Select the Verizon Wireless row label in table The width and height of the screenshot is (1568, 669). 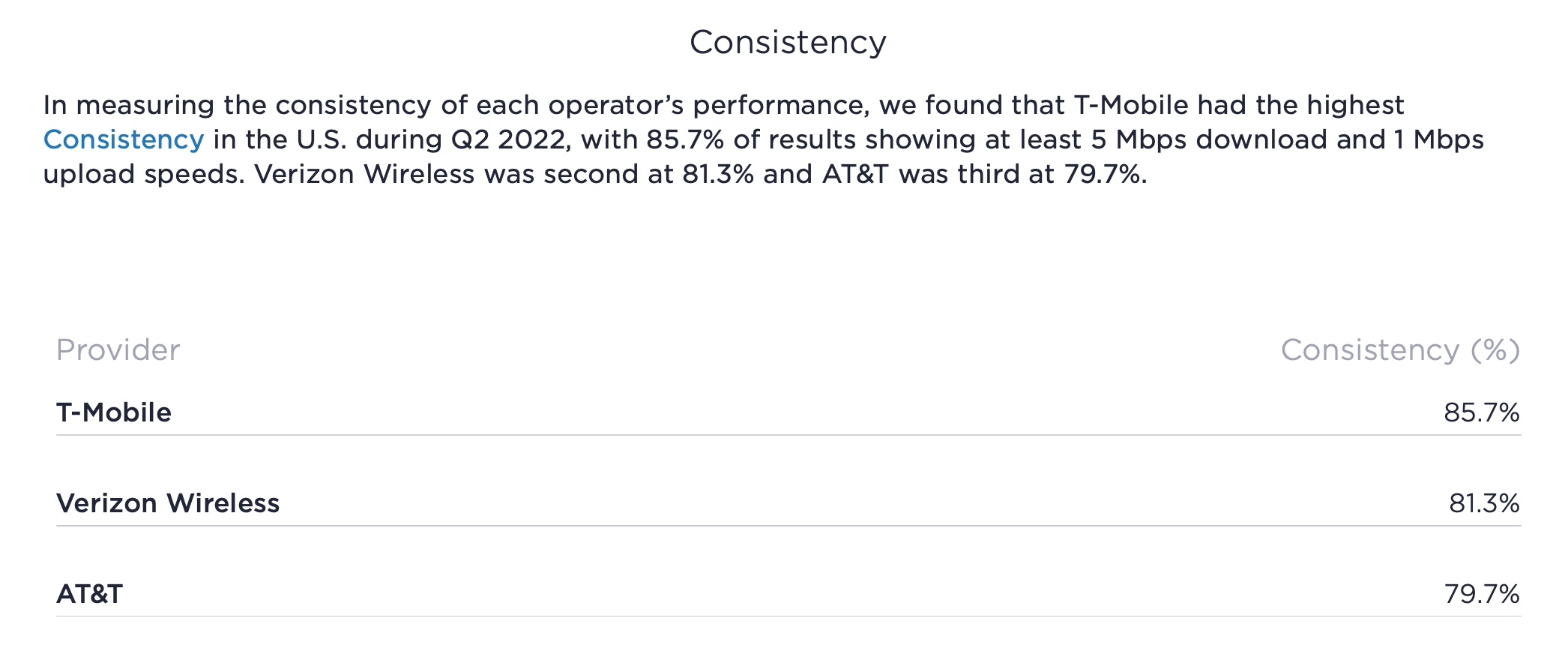(168, 503)
